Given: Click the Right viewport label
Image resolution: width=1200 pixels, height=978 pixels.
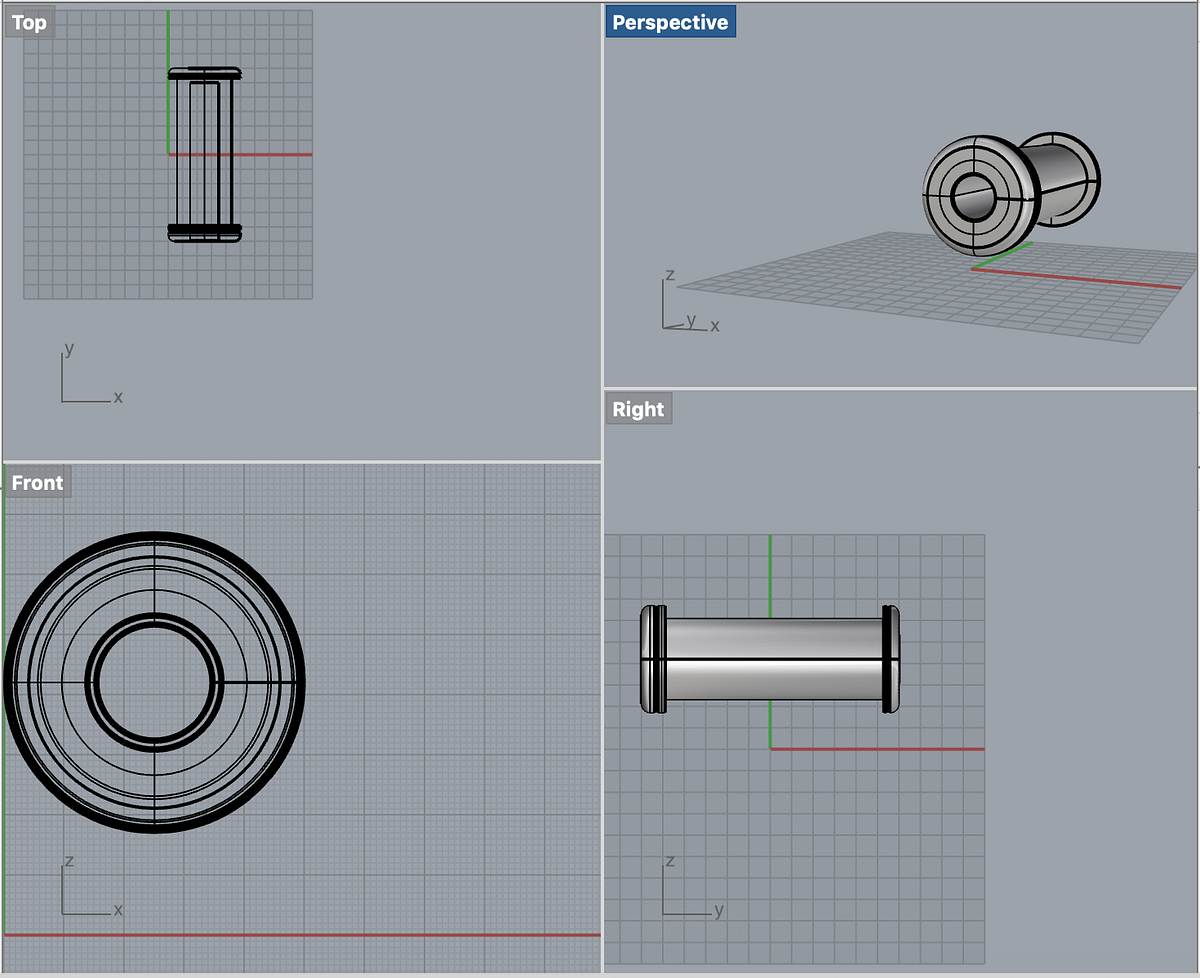Looking at the screenshot, I should pyautogui.click(x=638, y=409).
